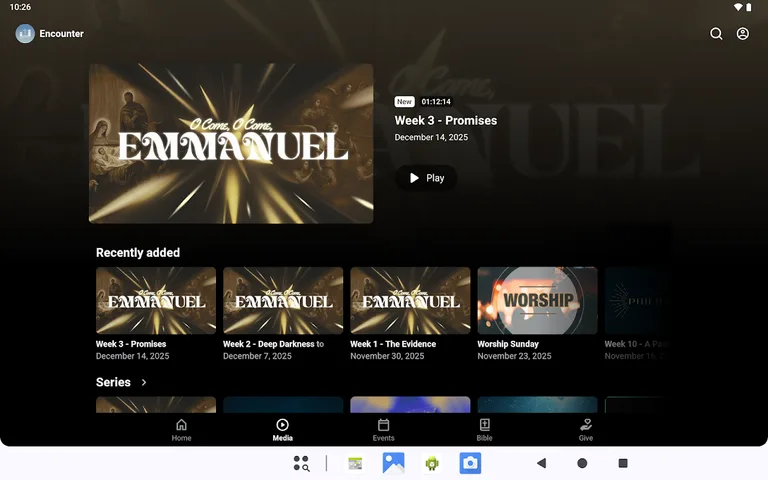The width and height of the screenshot is (768, 480).
Task: Open the first Series card thumbnail
Action: (x=156, y=405)
